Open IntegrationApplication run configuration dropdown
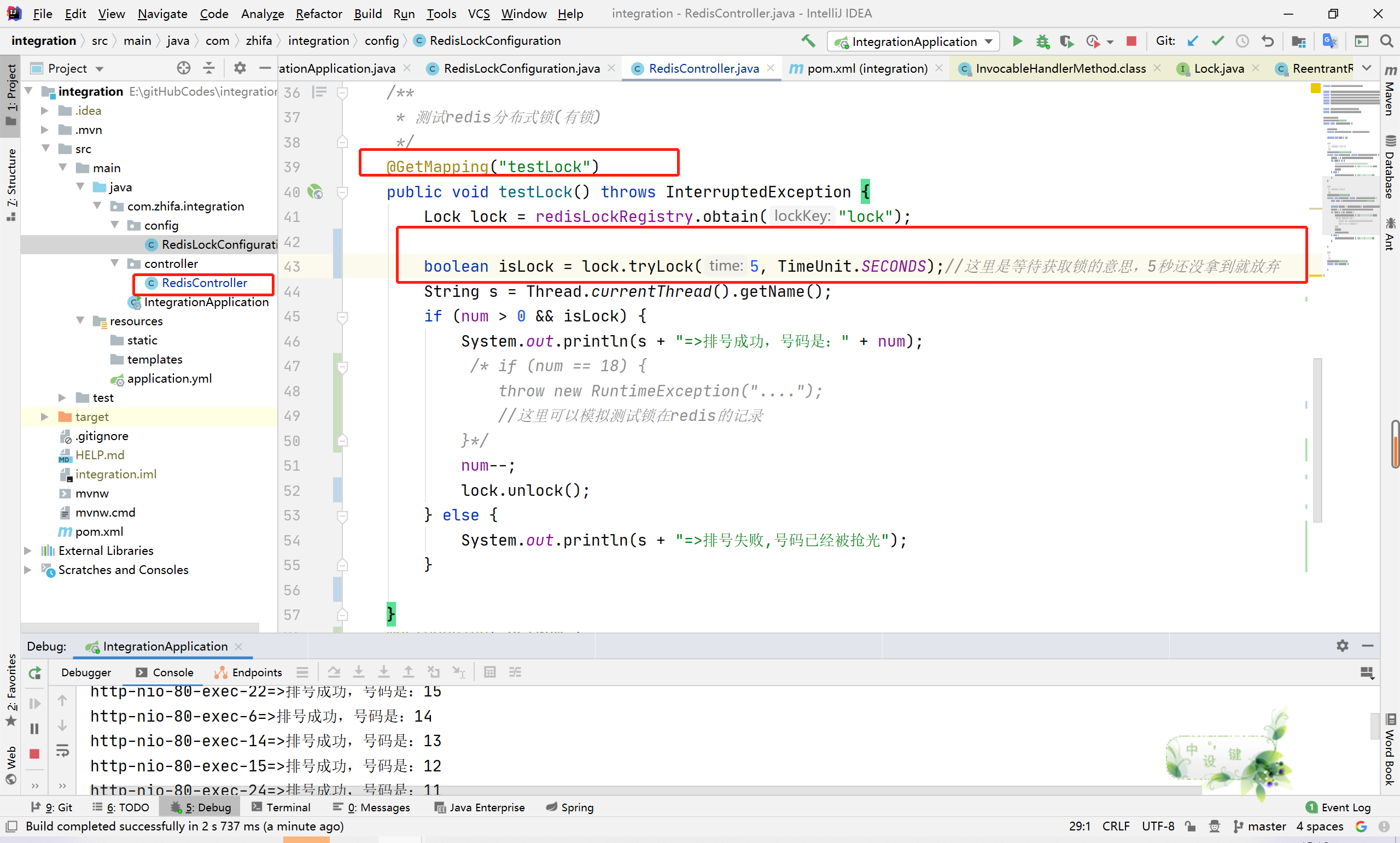Screen dimensions: 1400x843 point(914,42)
